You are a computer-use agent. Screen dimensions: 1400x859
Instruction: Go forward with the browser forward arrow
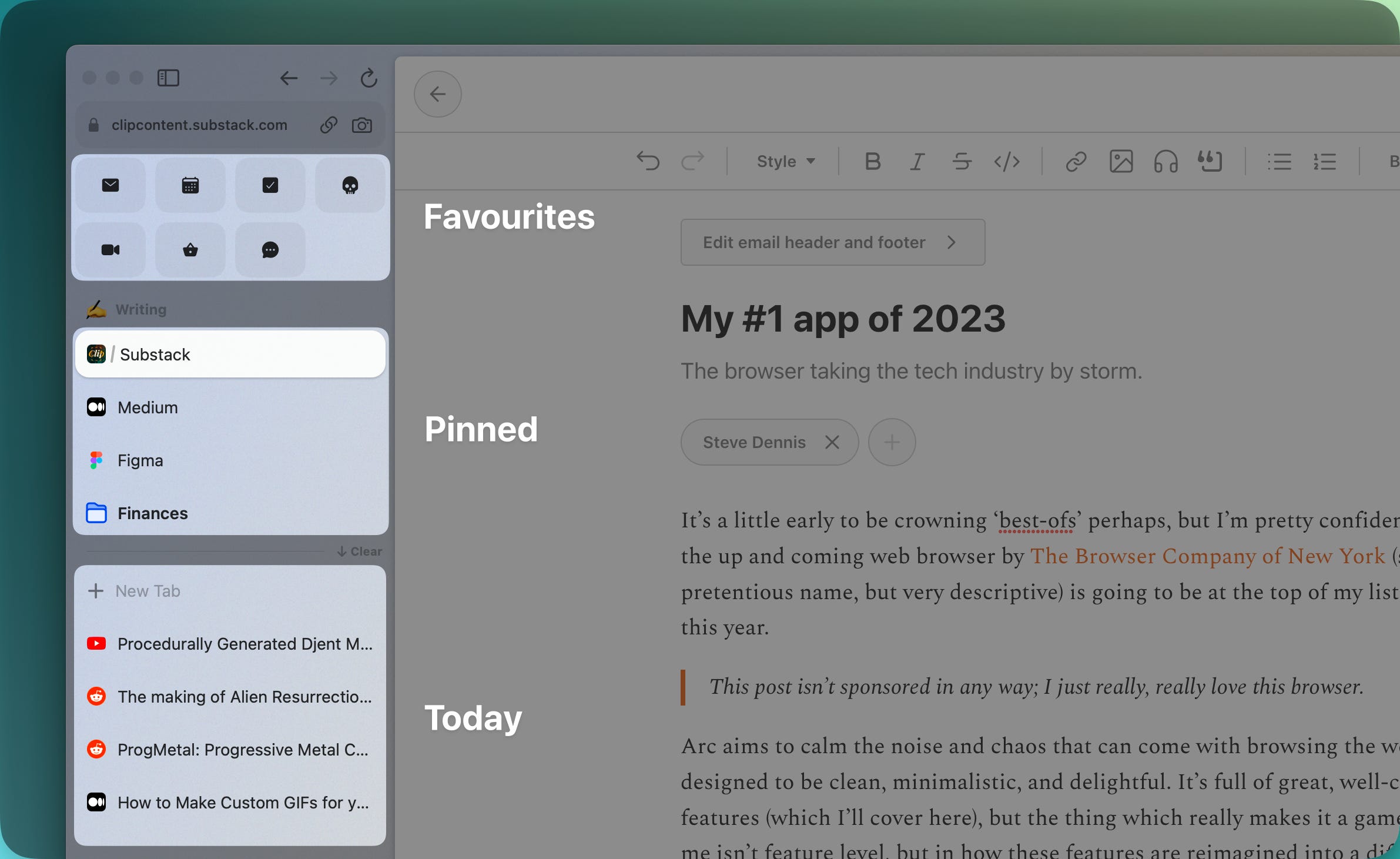329,78
